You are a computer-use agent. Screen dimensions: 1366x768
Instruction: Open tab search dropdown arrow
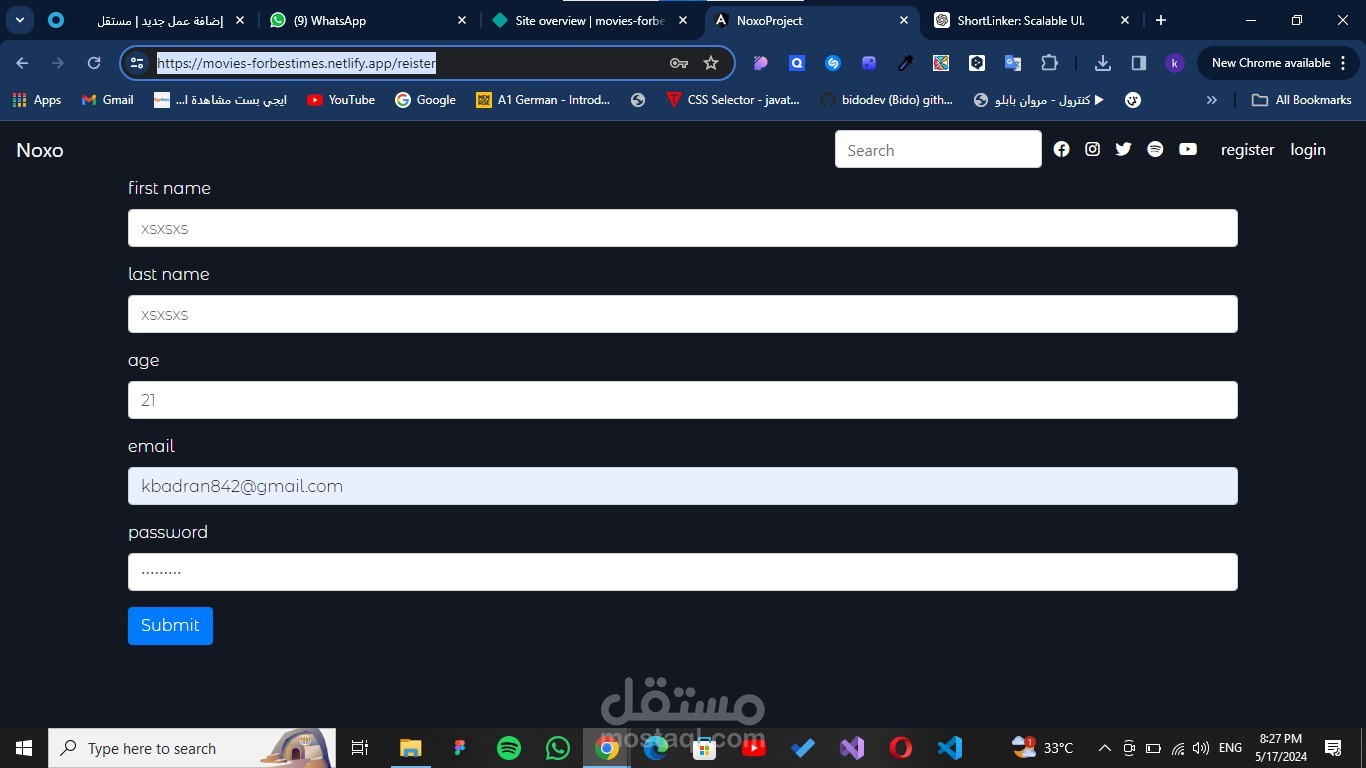click(20, 20)
